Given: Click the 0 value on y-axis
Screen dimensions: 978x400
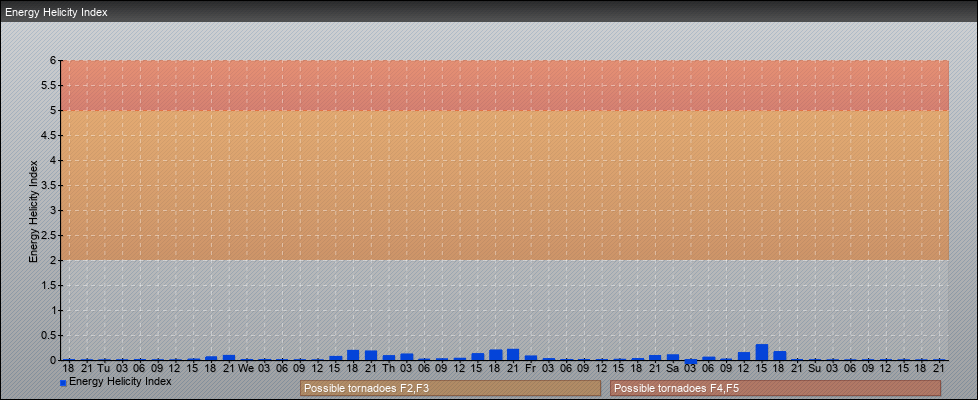Looking at the screenshot, I should point(53,360).
